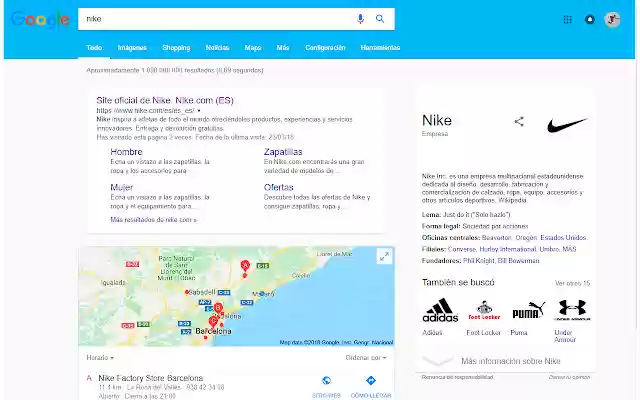This screenshot has height=400, width=640.
Task: Open the Más menu
Action: coord(283,48)
